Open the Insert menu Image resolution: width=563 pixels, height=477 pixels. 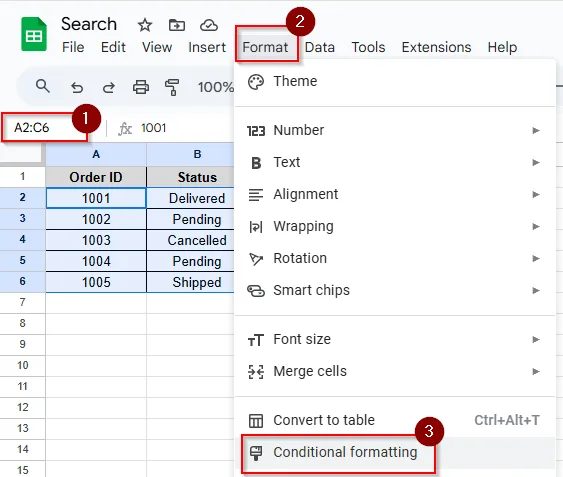pos(207,47)
